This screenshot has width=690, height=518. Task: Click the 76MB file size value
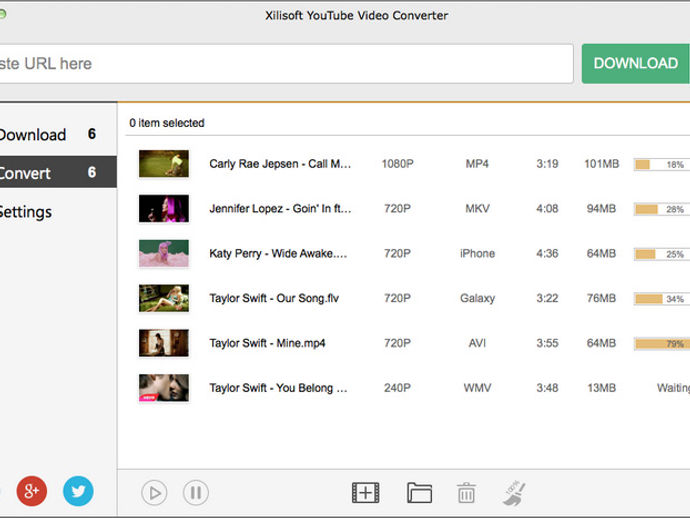coord(601,298)
